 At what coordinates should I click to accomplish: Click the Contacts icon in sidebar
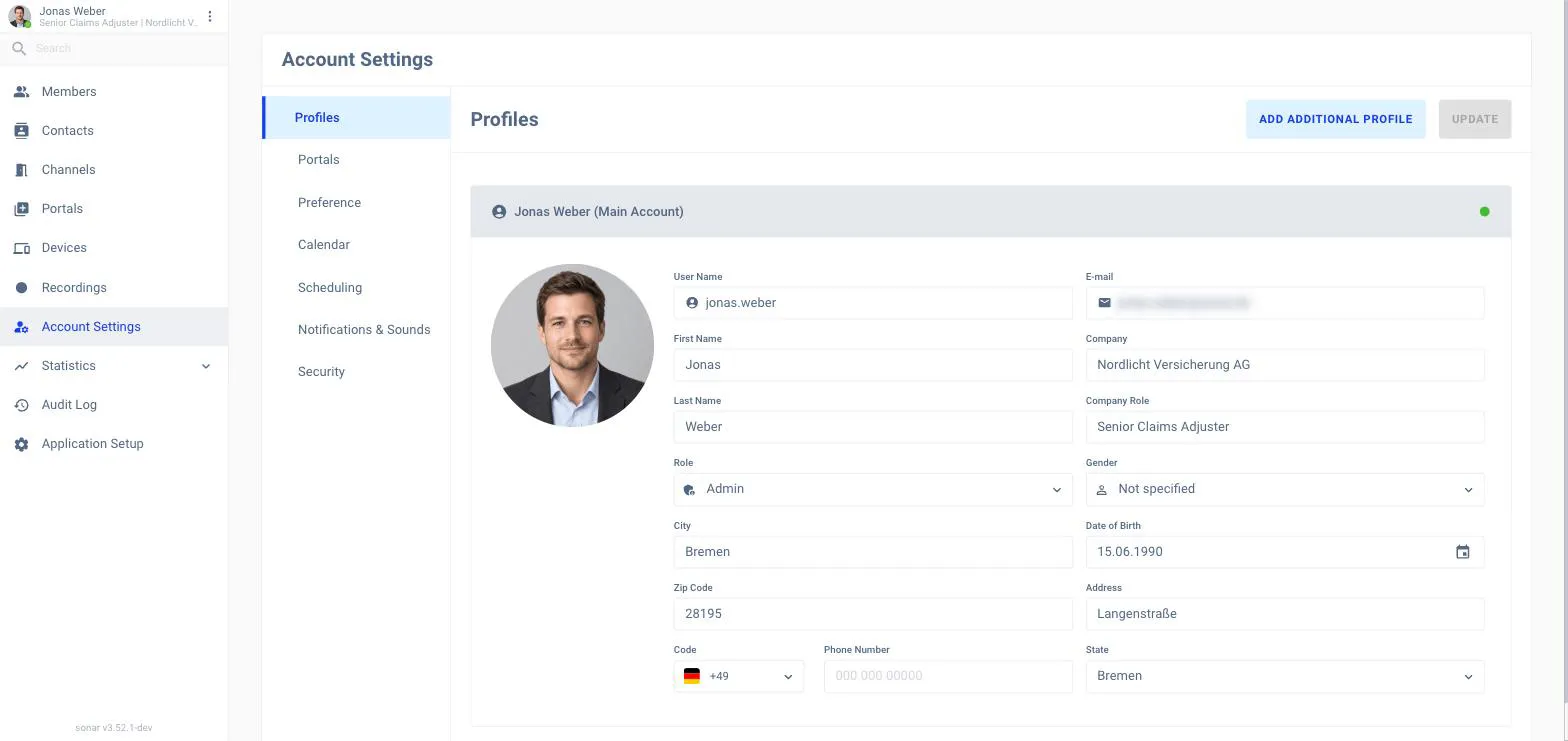coord(21,131)
